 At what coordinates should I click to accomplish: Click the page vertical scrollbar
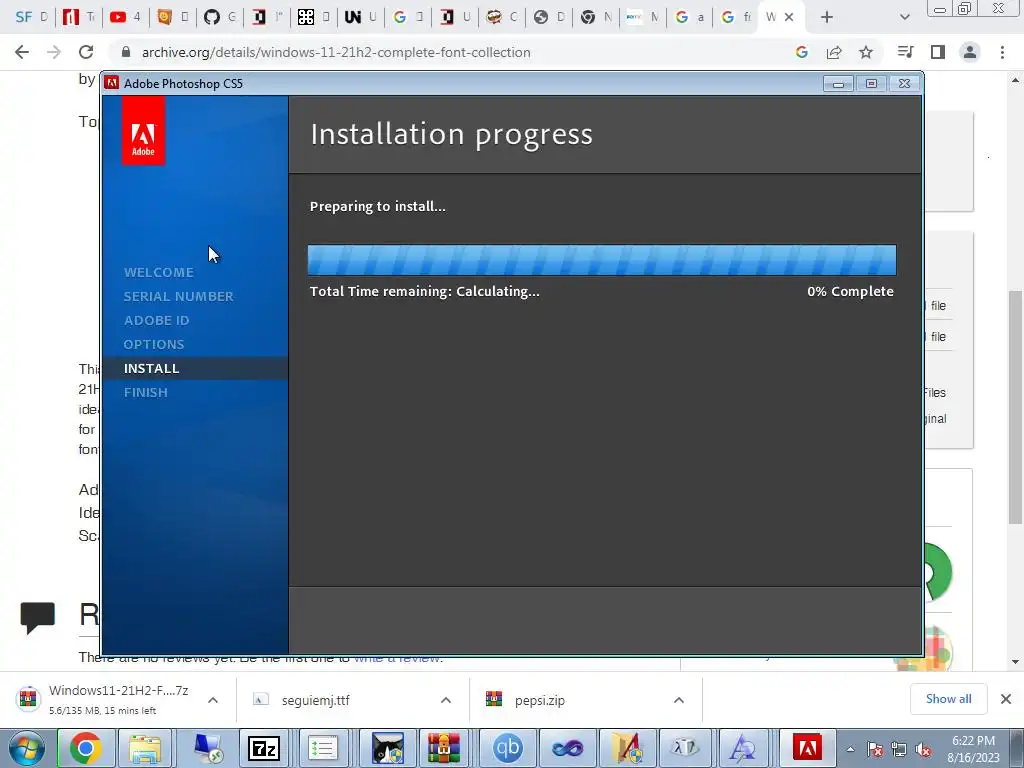click(1015, 406)
